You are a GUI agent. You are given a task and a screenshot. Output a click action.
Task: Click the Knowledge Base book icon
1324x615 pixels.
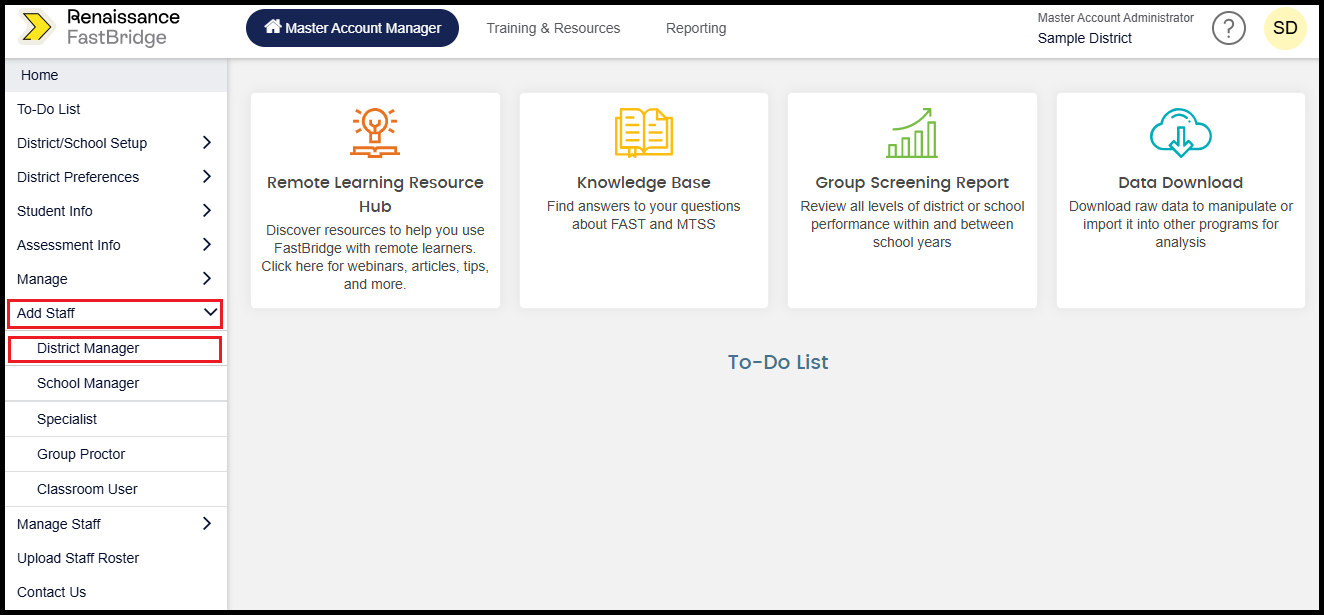coord(643,132)
